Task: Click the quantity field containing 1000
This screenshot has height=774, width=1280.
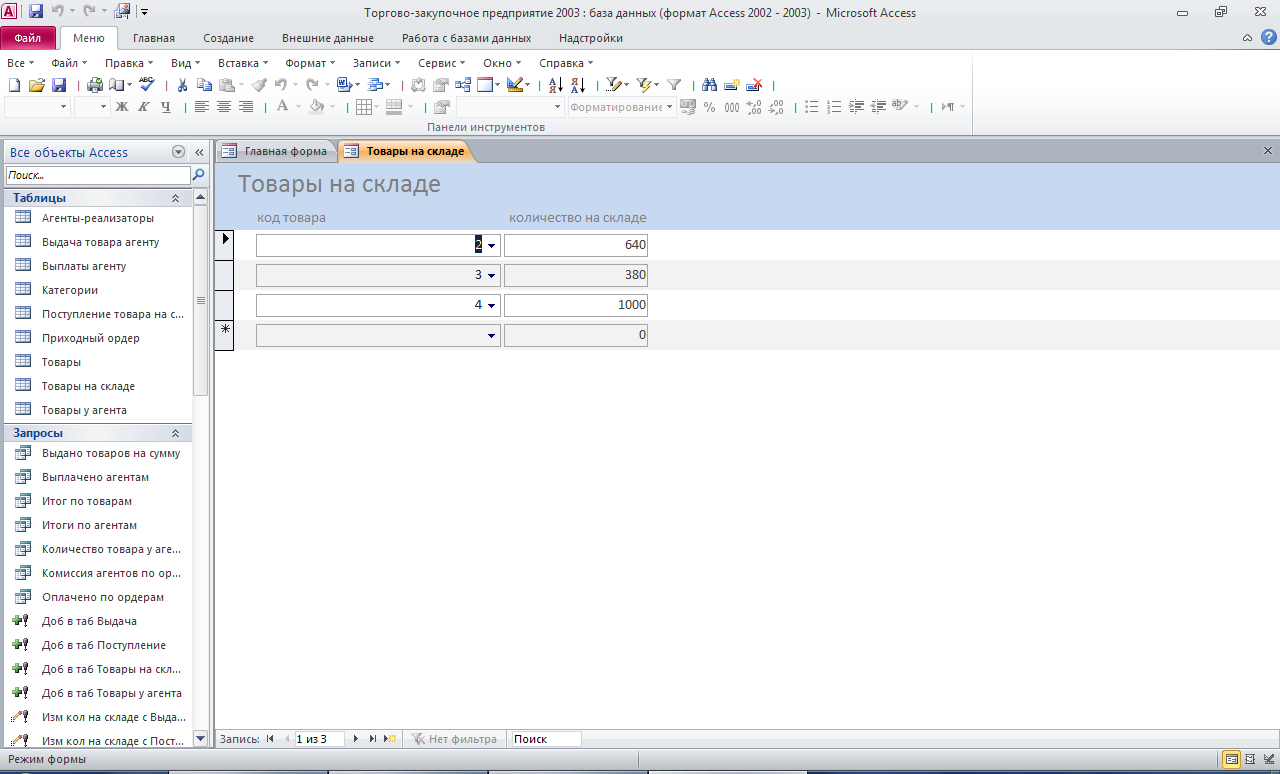Action: 576,305
